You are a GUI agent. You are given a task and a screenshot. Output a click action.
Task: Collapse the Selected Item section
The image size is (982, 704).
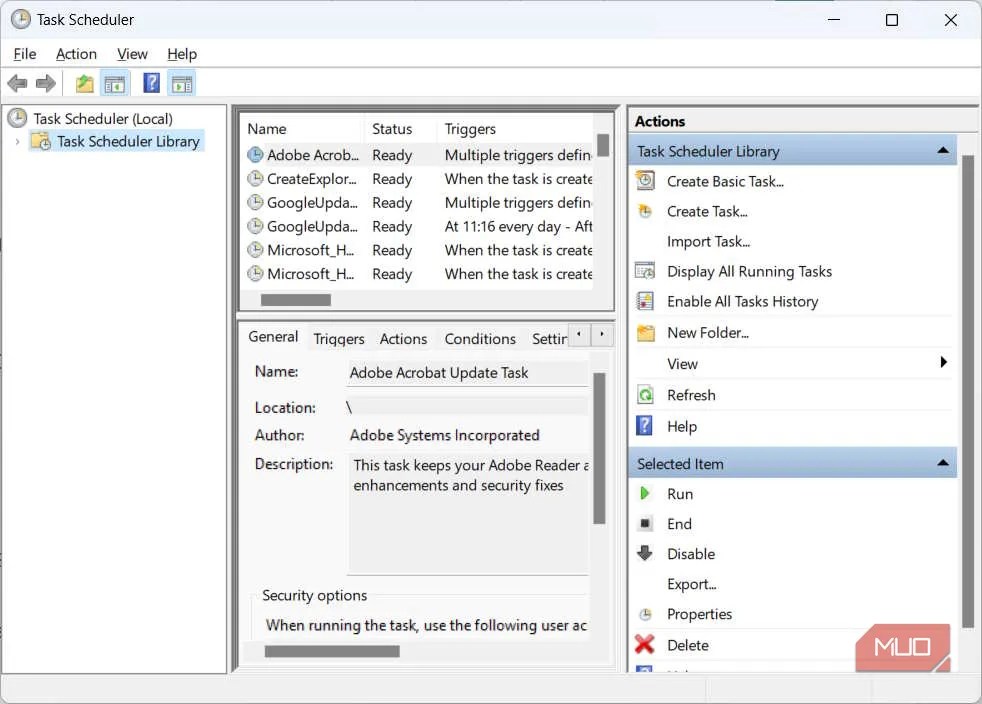coord(941,462)
